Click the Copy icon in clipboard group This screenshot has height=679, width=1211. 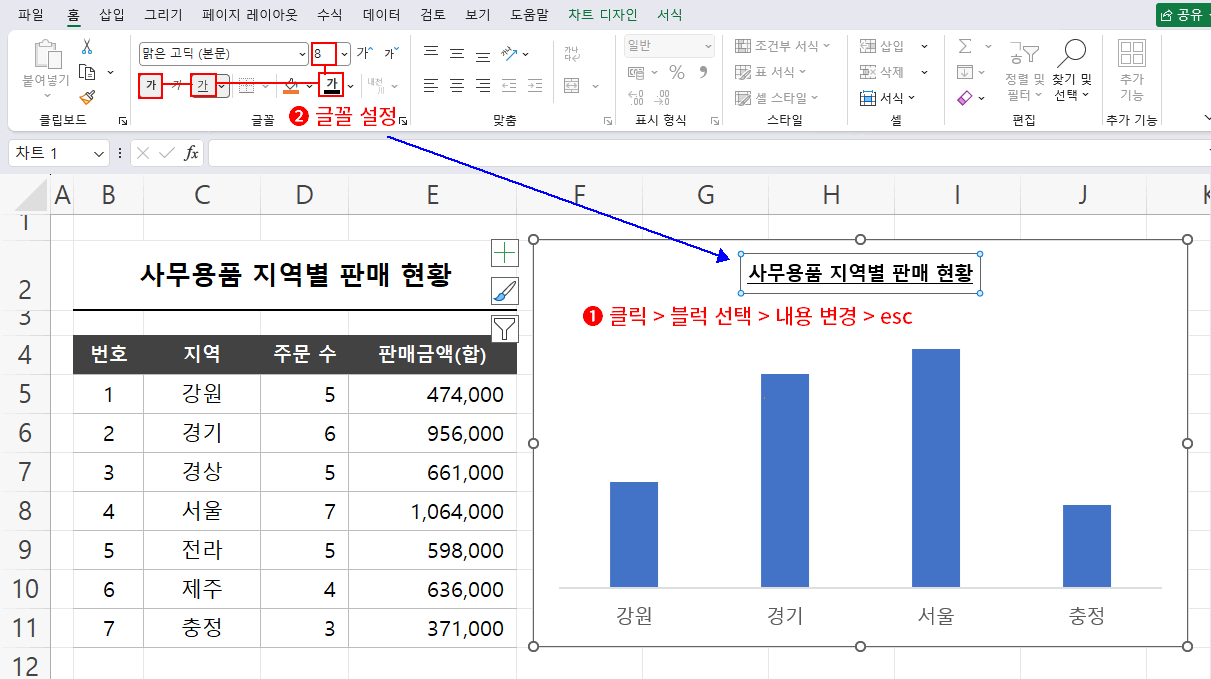pos(87,72)
